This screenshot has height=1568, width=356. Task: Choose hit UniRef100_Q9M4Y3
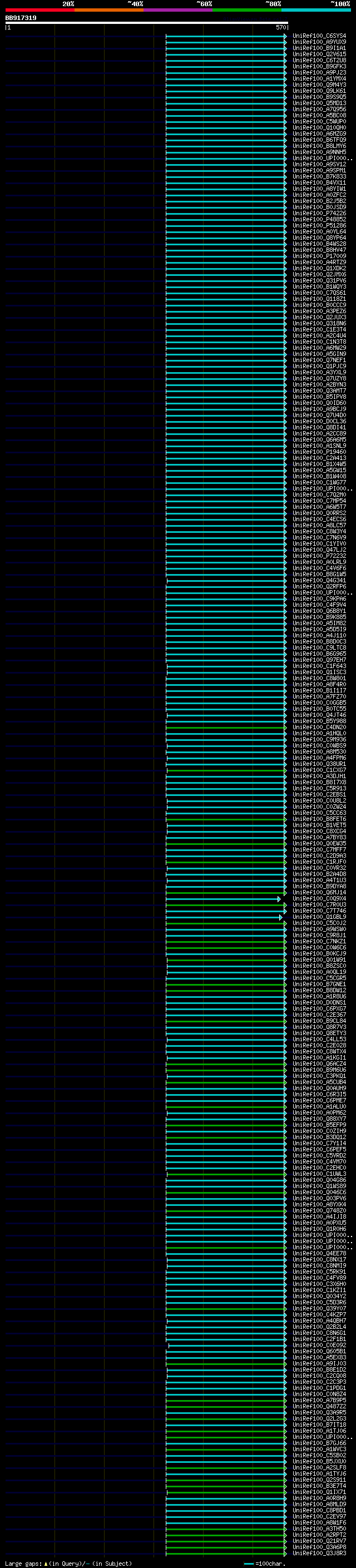point(319,85)
